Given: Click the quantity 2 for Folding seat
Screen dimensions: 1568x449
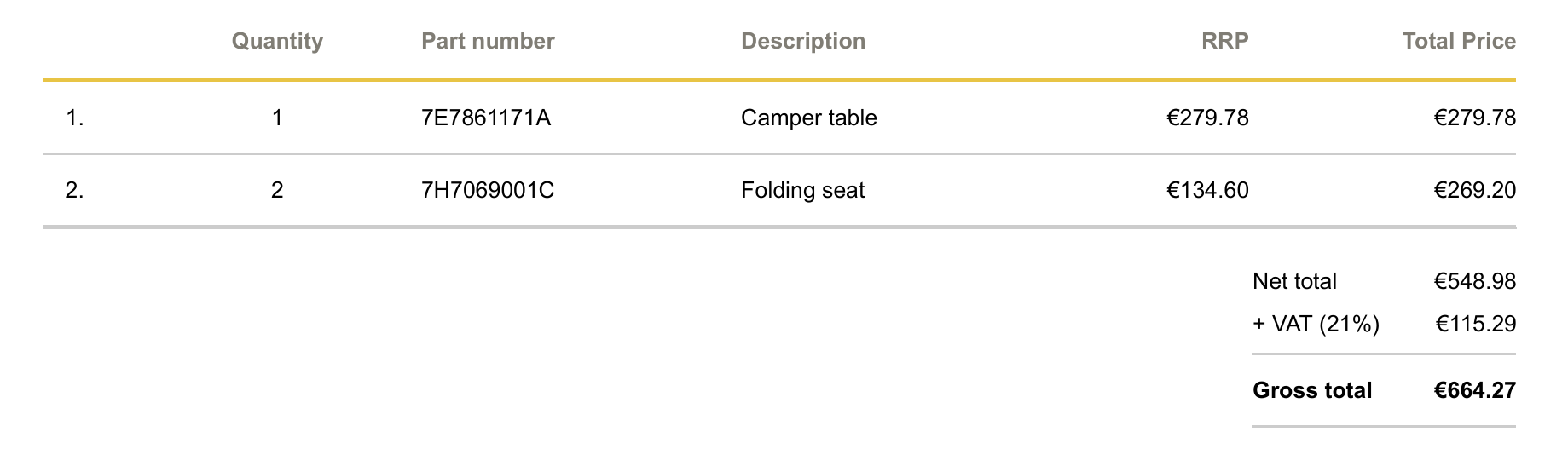Looking at the screenshot, I should 277,190.
